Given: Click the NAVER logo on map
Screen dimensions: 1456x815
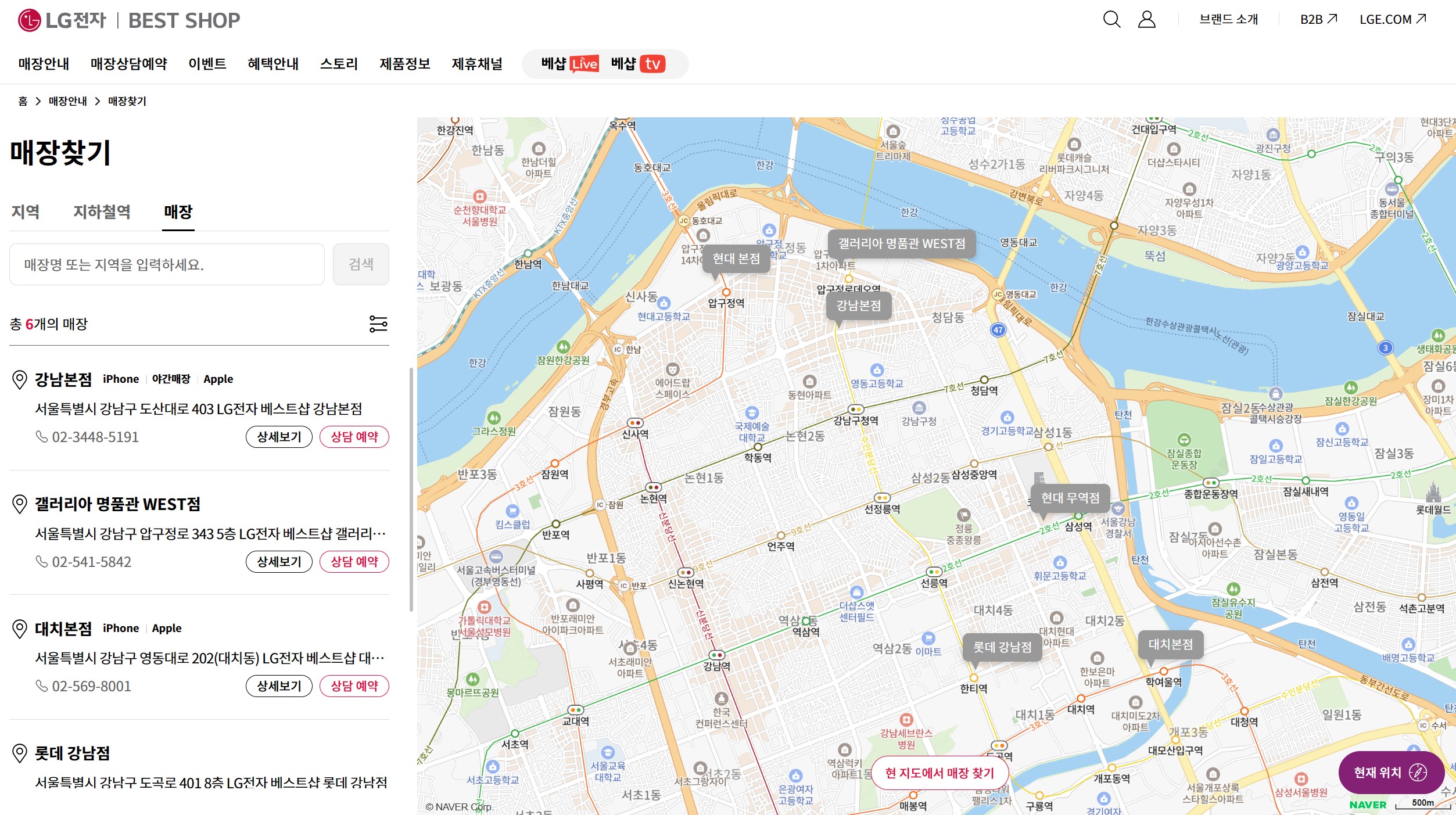Looking at the screenshot, I should (x=1368, y=805).
